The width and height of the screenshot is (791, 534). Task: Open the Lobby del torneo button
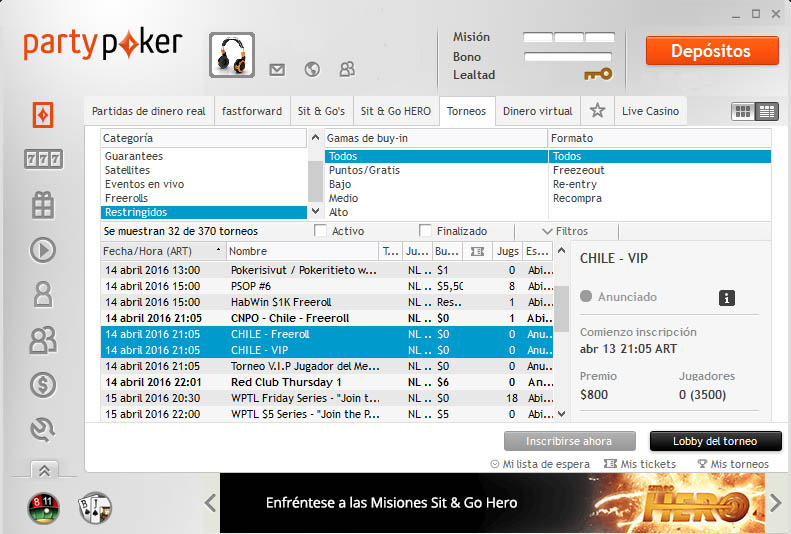coord(715,441)
